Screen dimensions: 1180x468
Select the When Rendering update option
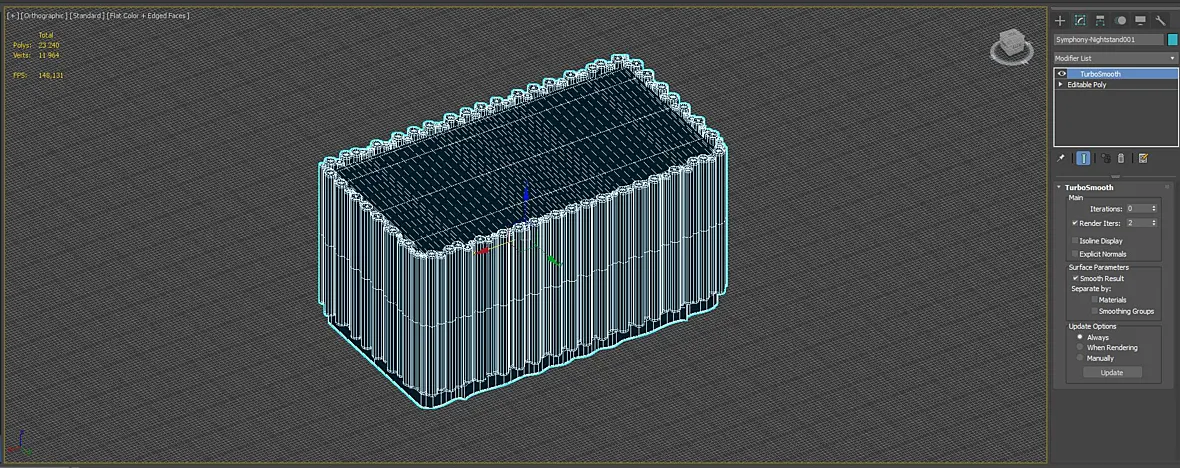1080,348
